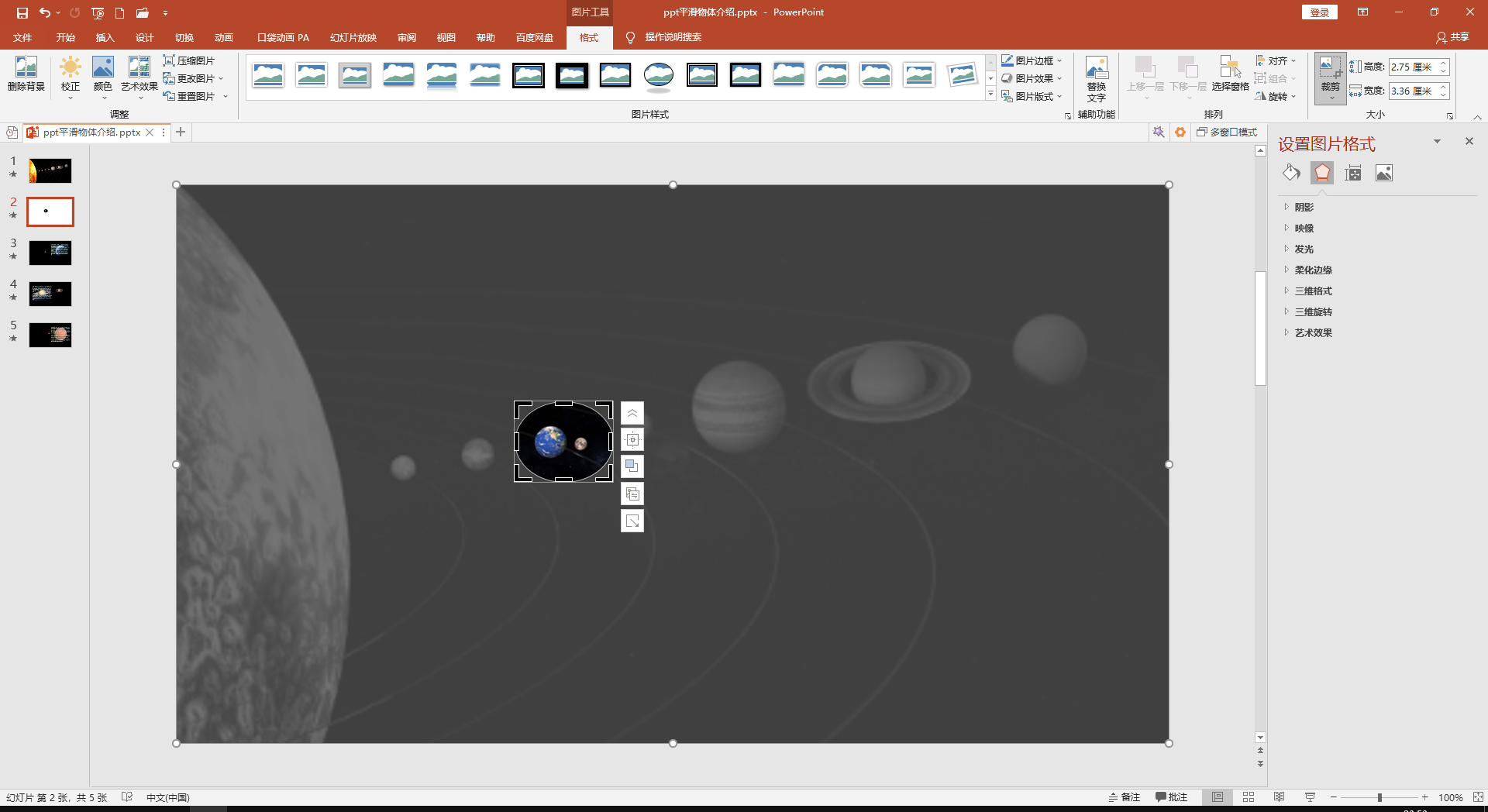Select slide 1 thumbnail
Viewport: 1488px width, 812px height.
pos(50,170)
